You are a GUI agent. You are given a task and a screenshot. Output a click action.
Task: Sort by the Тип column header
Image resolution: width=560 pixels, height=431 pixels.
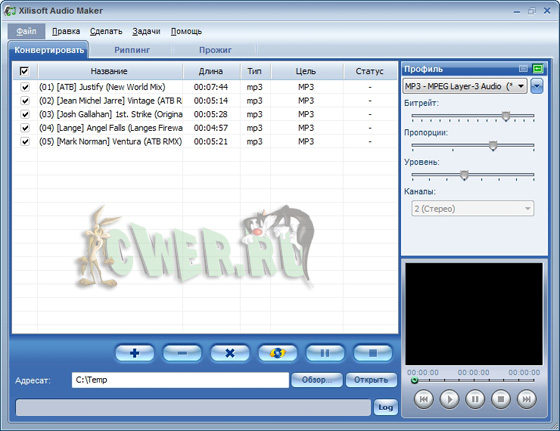pos(255,71)
